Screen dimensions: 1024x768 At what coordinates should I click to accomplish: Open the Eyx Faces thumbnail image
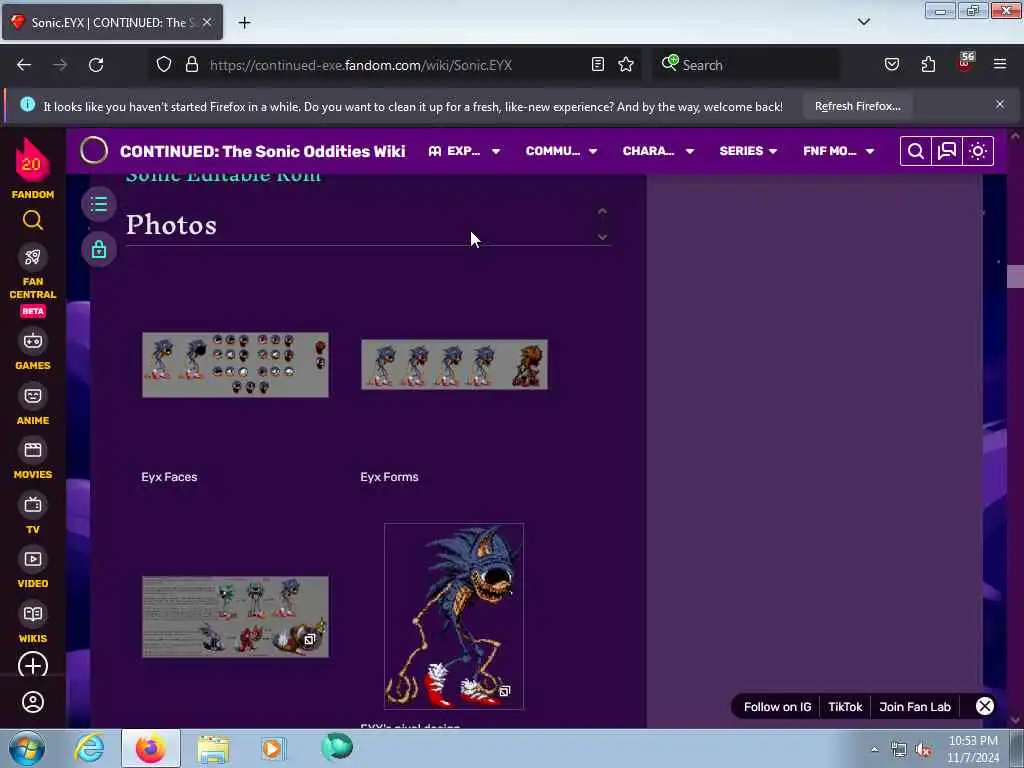[x=235, y=364]
